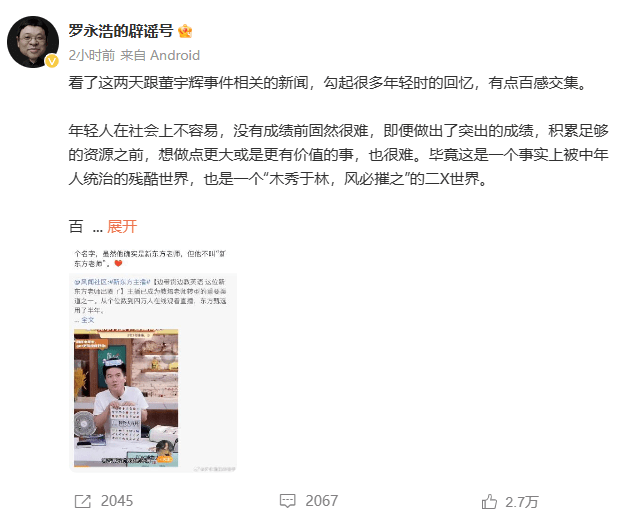This screenshot has height=516, width=626.
Task: Click the 2小时前 timestamp
Action: pos(92,55)
